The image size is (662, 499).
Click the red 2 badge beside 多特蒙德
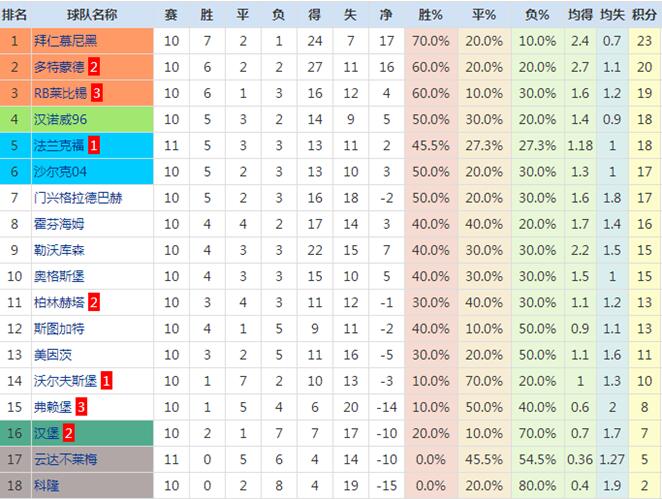(x=94, y=67)
